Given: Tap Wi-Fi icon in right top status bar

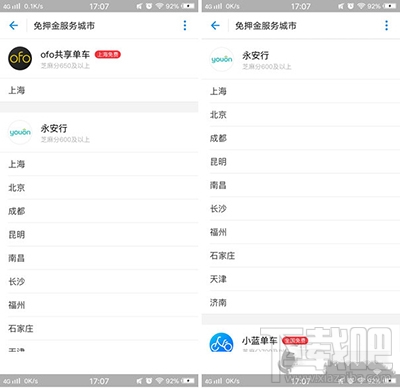Looking at the screenshot, I should point(362,6).
